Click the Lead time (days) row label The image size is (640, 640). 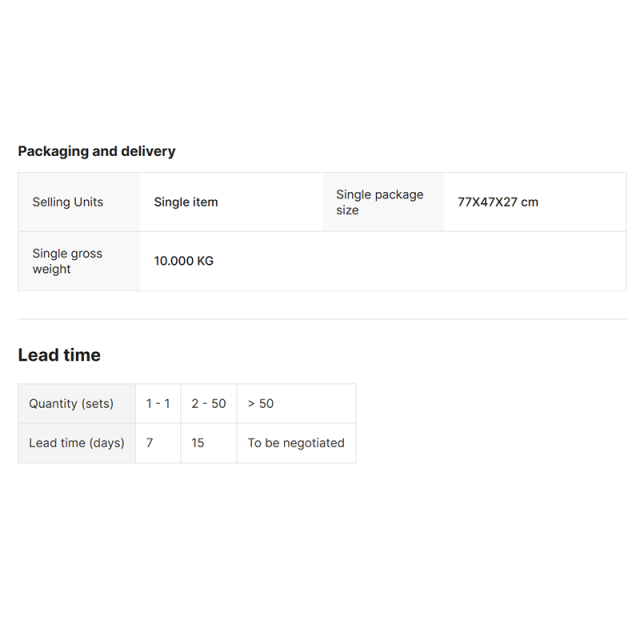(77, 443)
